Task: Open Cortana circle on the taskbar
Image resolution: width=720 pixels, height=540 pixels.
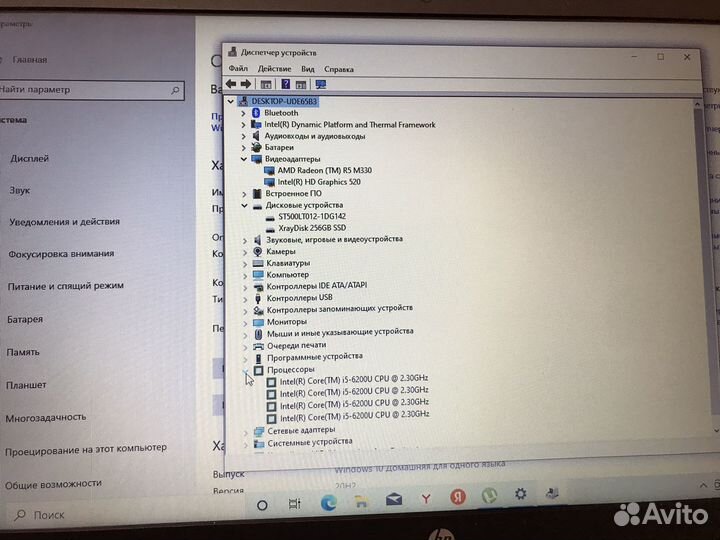Action: (x=262, y=506)
